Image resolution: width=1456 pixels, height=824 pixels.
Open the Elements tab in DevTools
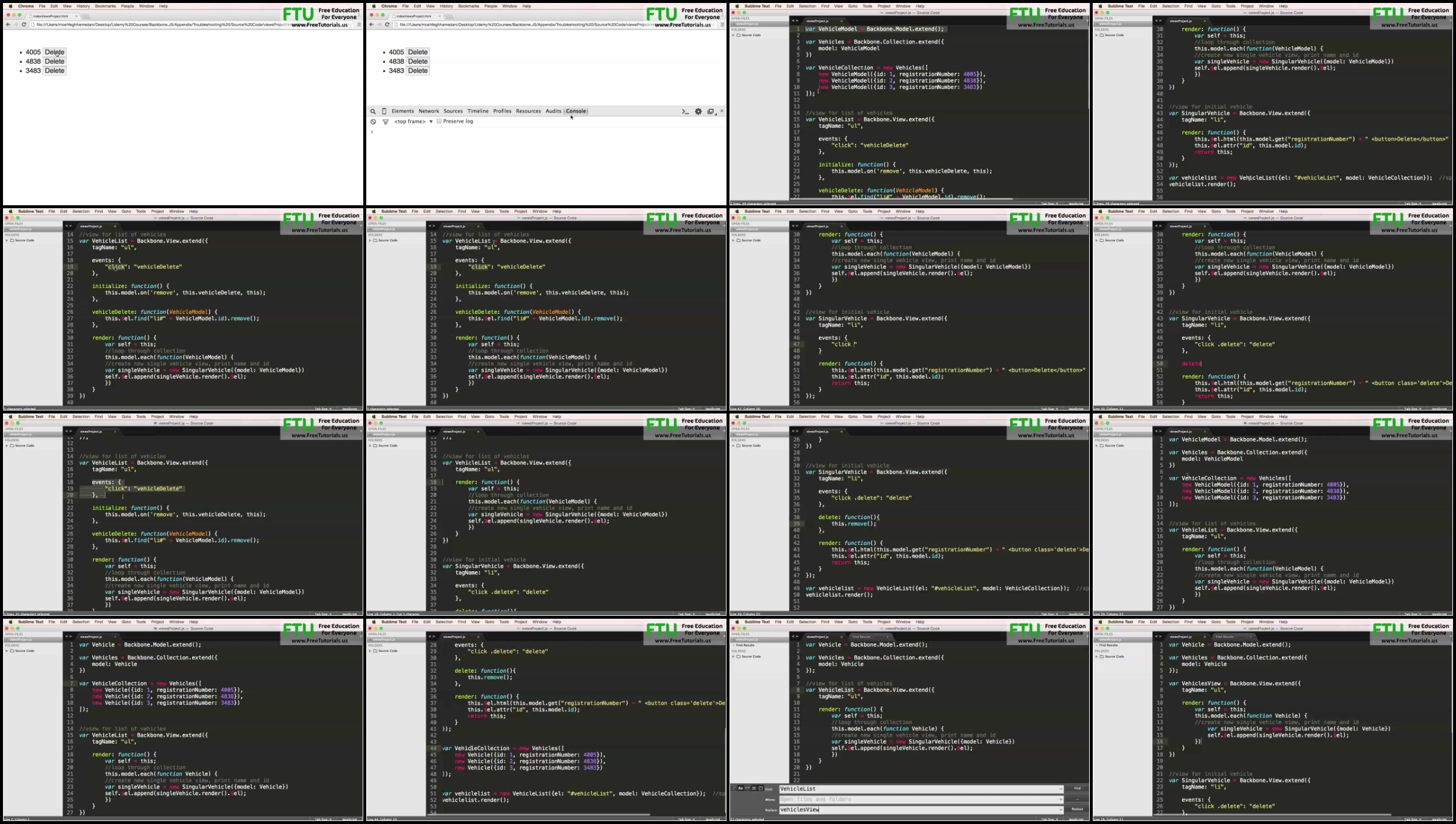(x=403, y=111)
